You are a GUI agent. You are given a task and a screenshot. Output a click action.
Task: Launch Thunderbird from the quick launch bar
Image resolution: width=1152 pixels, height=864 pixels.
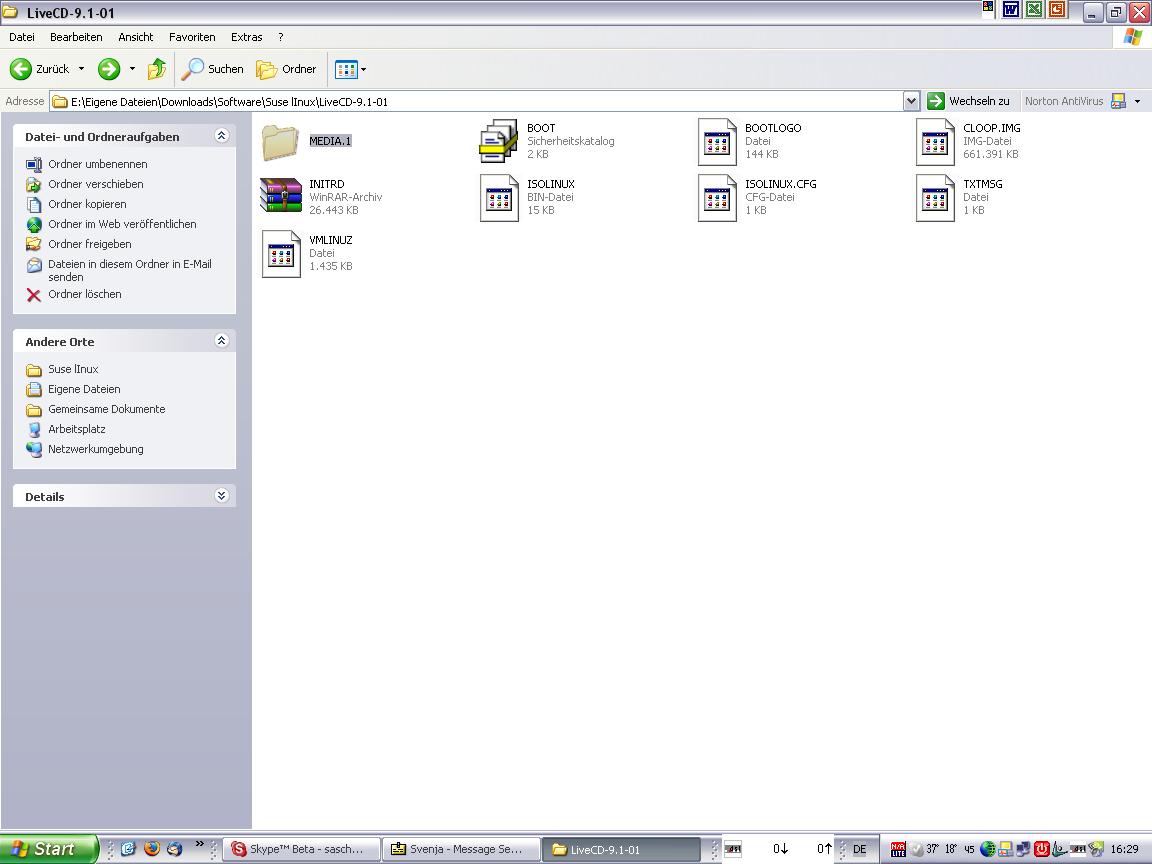[174, 849]
